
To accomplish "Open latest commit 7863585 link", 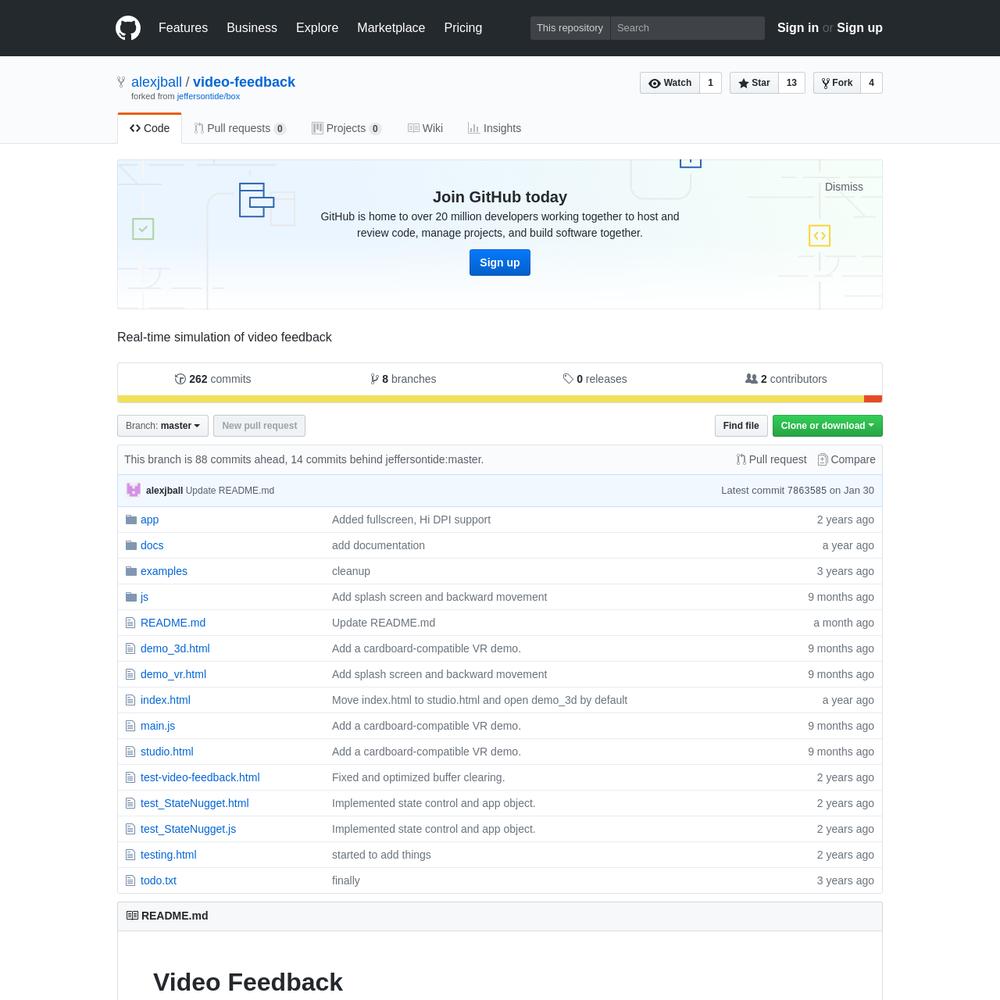I will click(x=806, y=490).
